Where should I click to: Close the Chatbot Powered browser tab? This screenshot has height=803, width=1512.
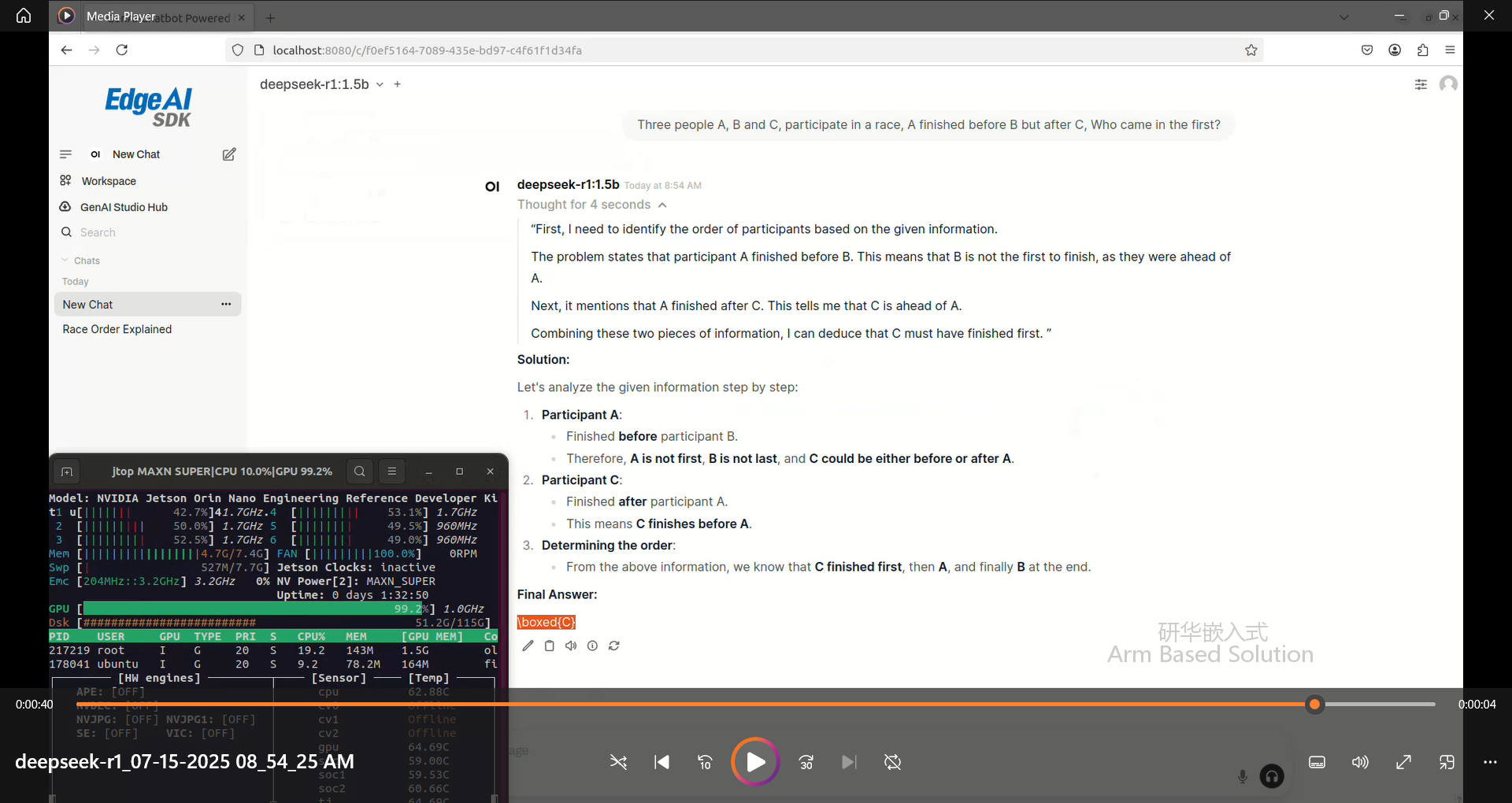coord(242,17)
